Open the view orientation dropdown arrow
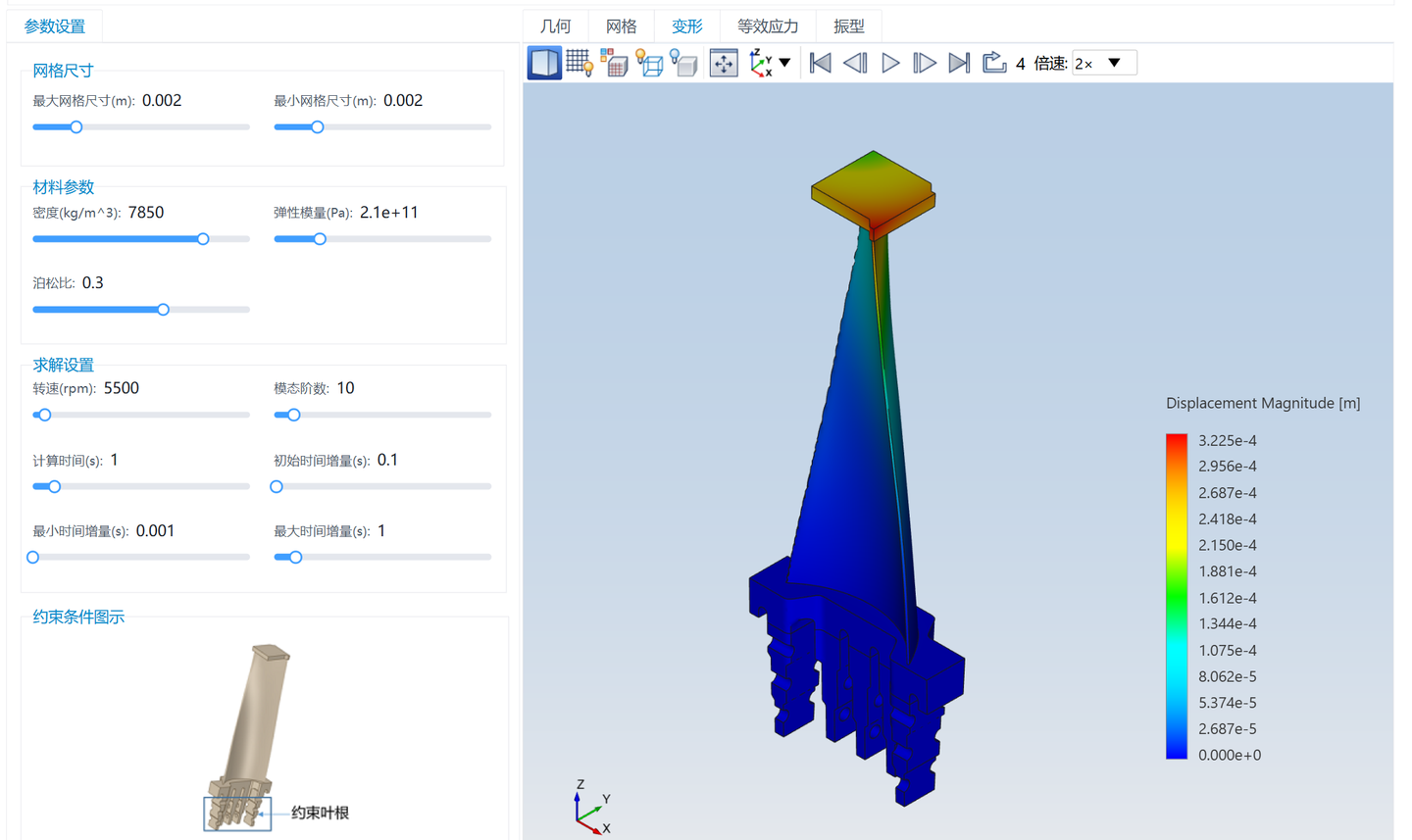 click(x=785, y=63)
